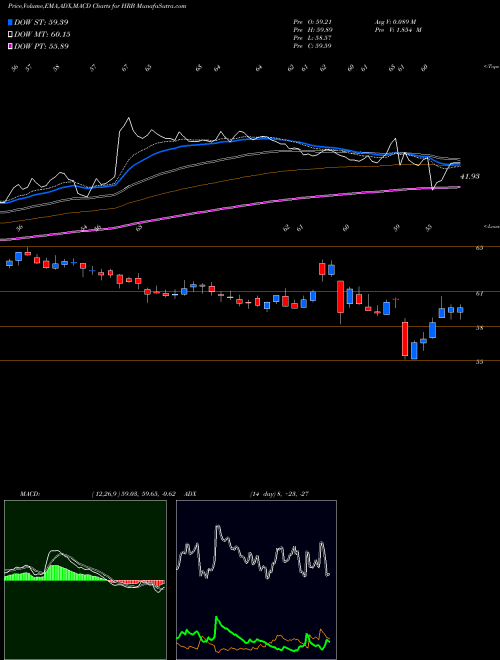Screen dimensions: 500x660
Task: Click the 55 price level label
Action: (479, 362)
